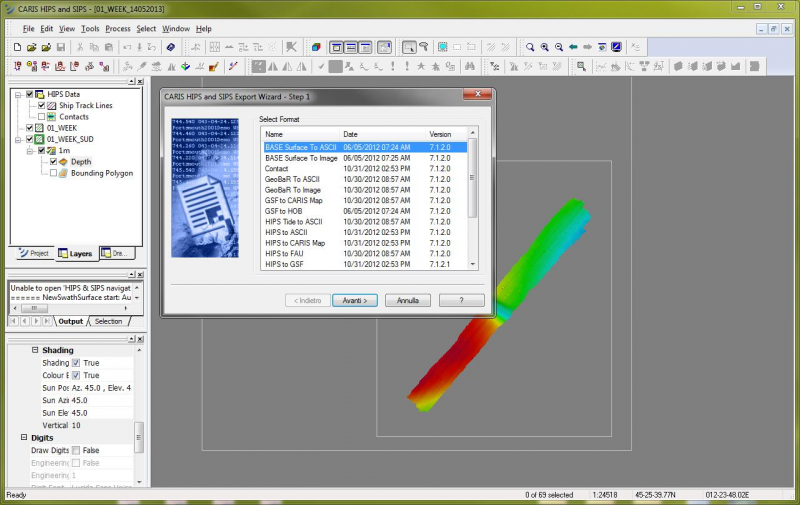Enable the Contacts layer checkbox
Screen dimensions: 800x505
[42, 117]
